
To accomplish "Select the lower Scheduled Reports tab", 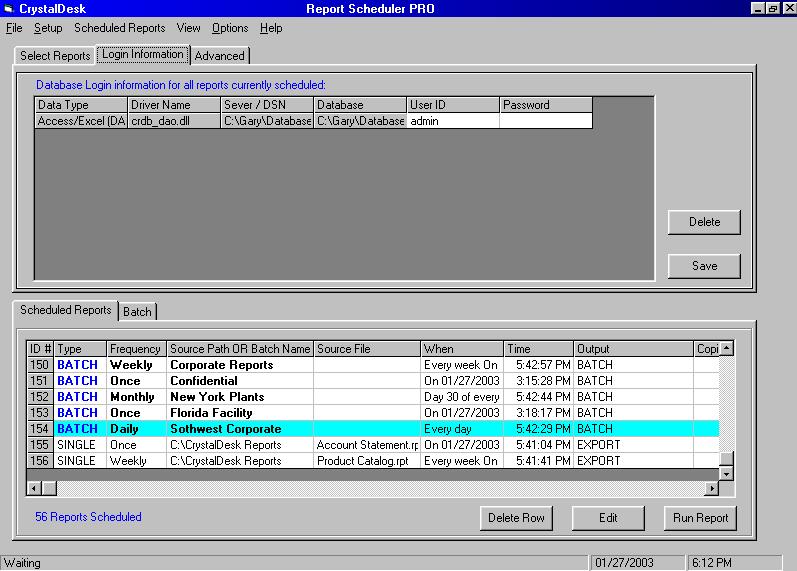I will (66, 310).
